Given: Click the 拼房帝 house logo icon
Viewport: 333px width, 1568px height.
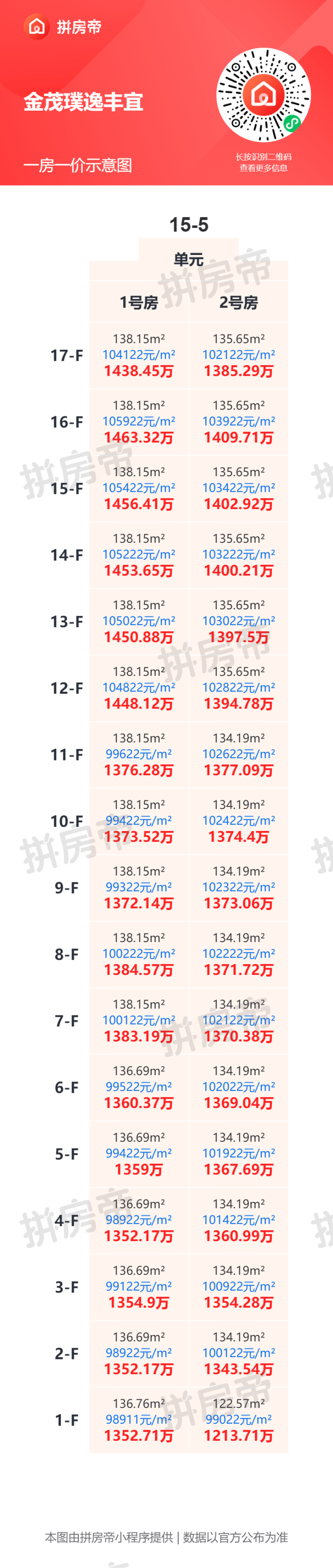Looking at the screenshot, I should click(37, 27).
